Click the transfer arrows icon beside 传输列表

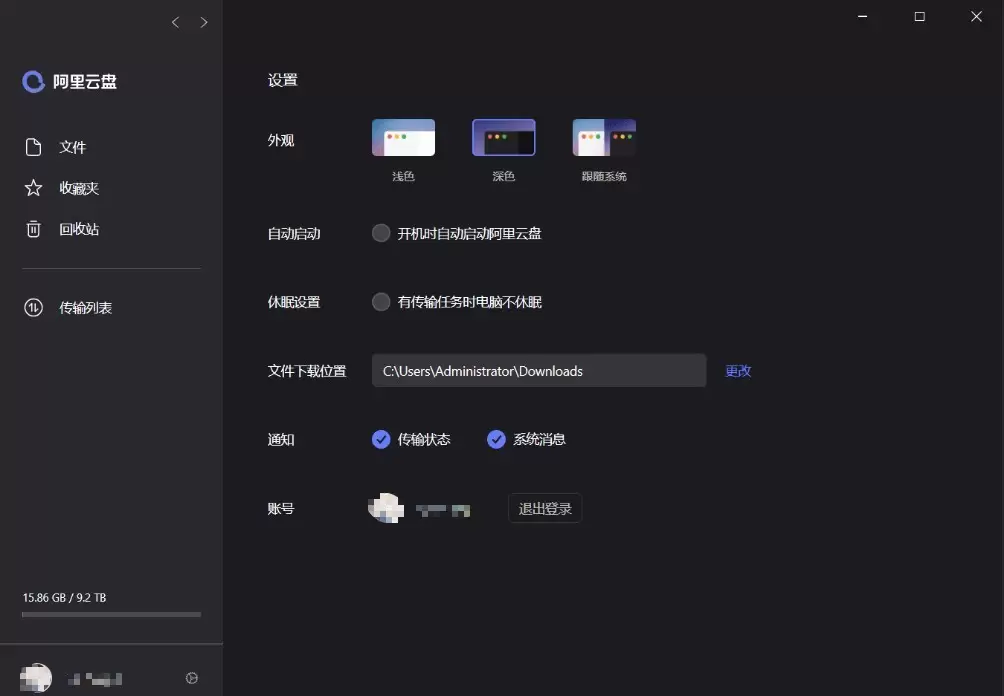click(33, 308)
